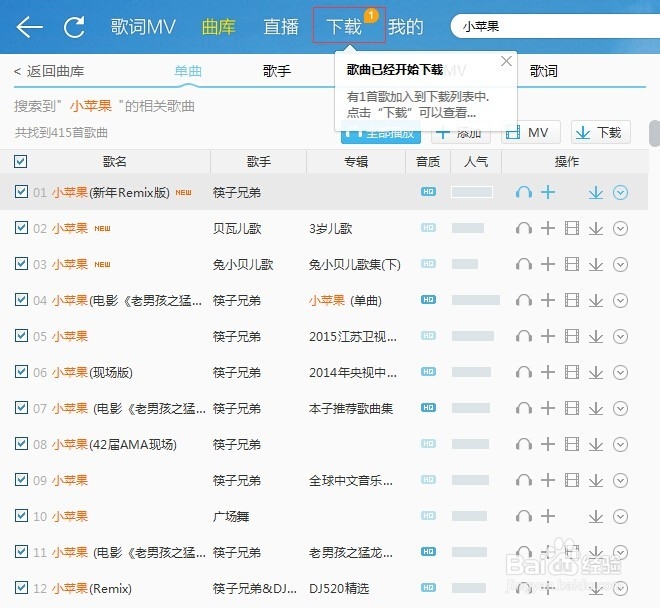Switch to the 歌手 results tab

click(x=277, y=71)
